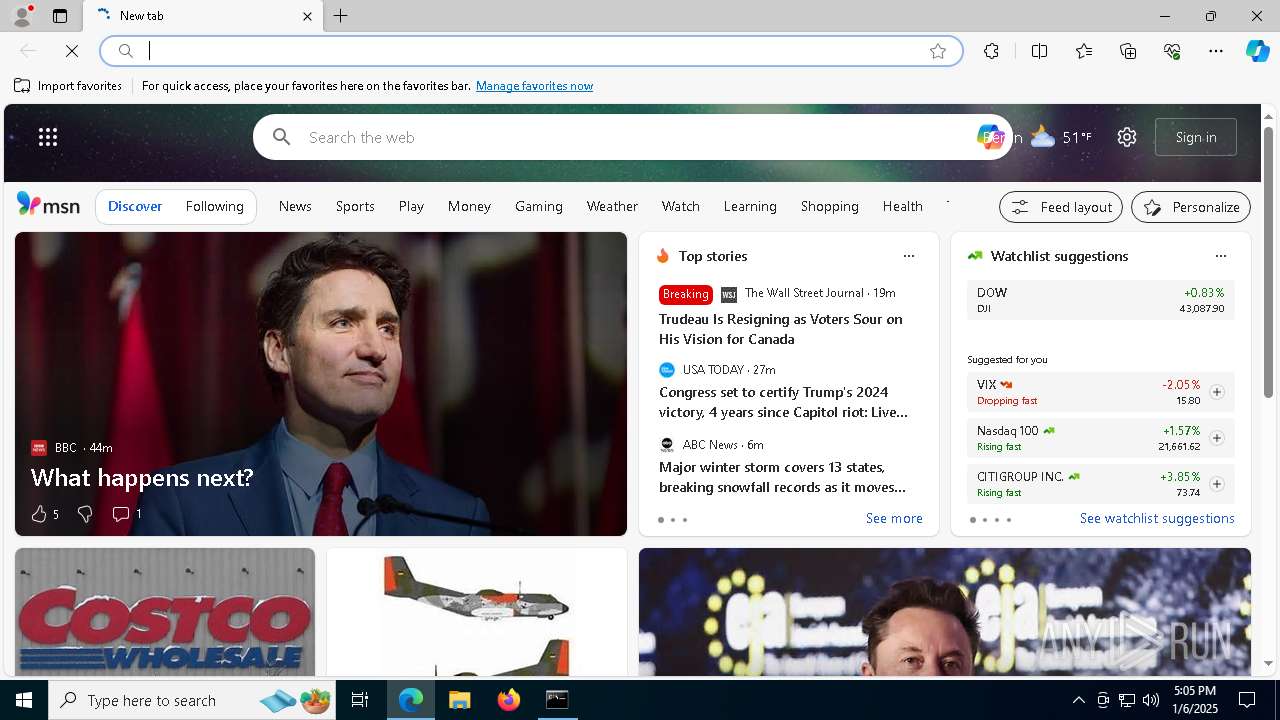The width and height of the screenshot is (1280, 720).
Task: Open the clock showing 5:05 PM
Action: (1196, 700)
